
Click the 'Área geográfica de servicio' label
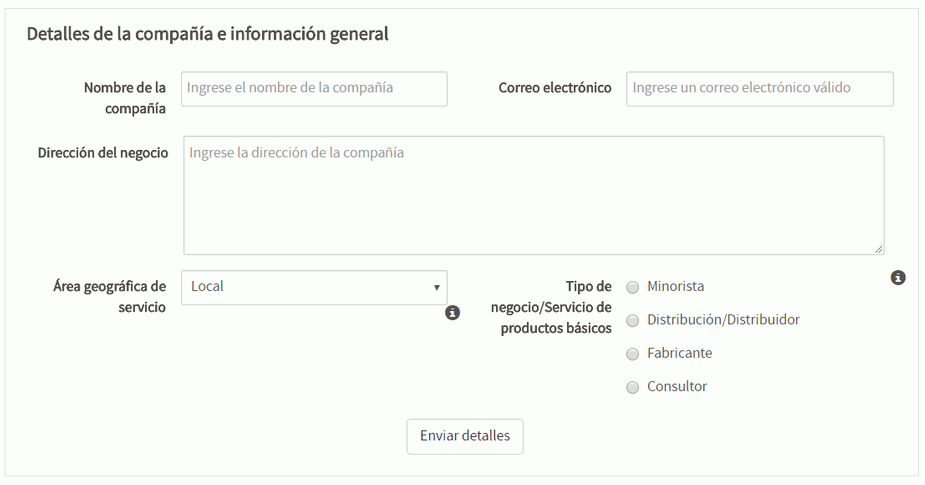110,297
